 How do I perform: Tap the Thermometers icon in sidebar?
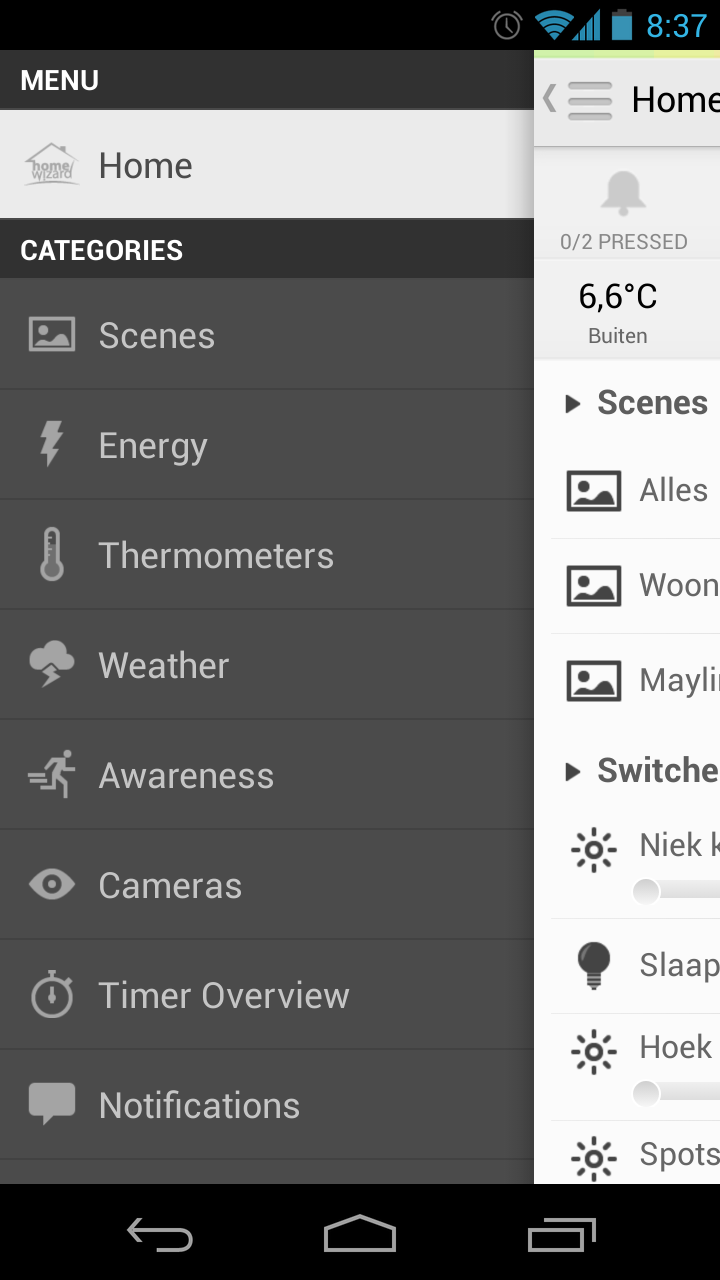52,555
